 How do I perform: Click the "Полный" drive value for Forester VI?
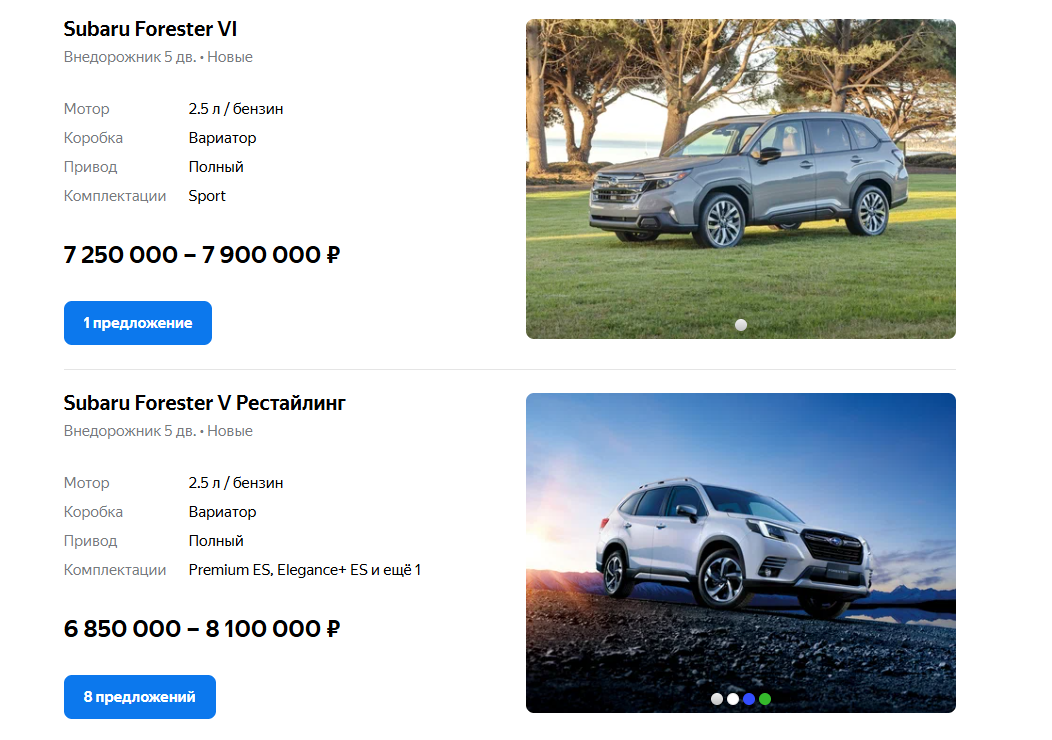tap(215, 167)
